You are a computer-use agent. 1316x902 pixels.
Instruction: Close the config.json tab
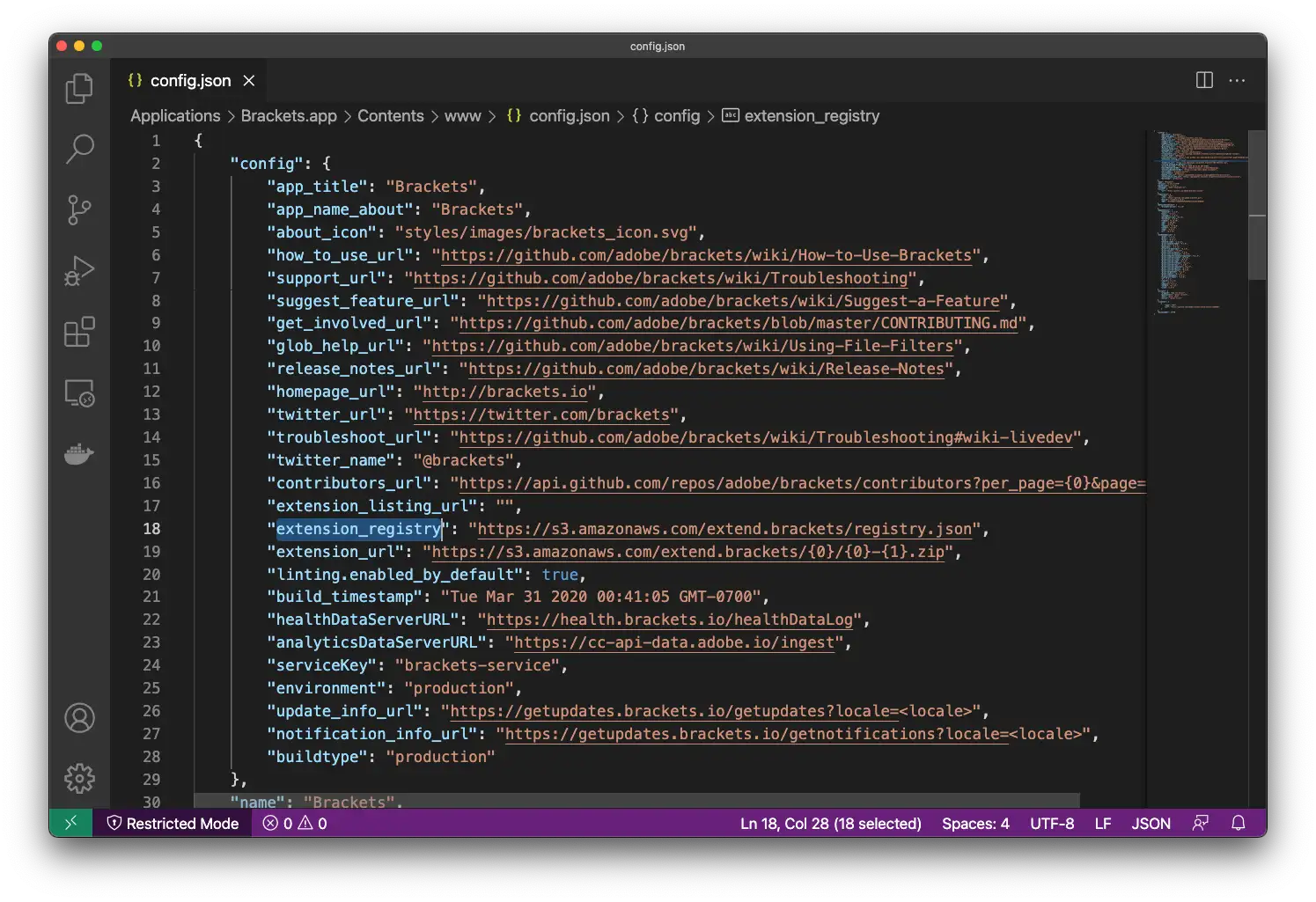(249, 80)
